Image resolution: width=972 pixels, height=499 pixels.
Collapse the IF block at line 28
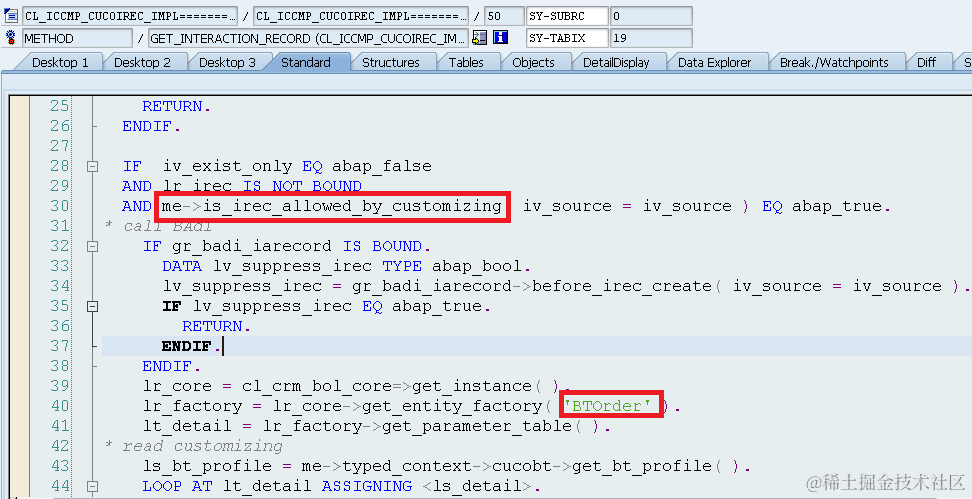pos(92,166)
